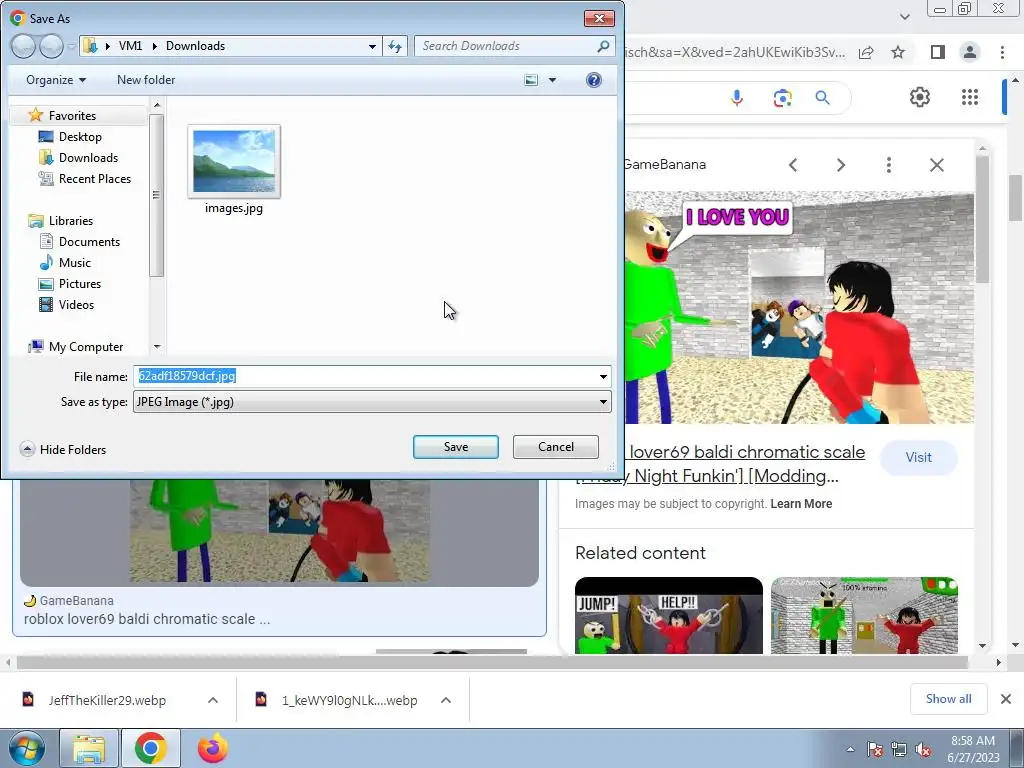Open Documents library
The image size is (1024, 768).
(x=89, y=242)
